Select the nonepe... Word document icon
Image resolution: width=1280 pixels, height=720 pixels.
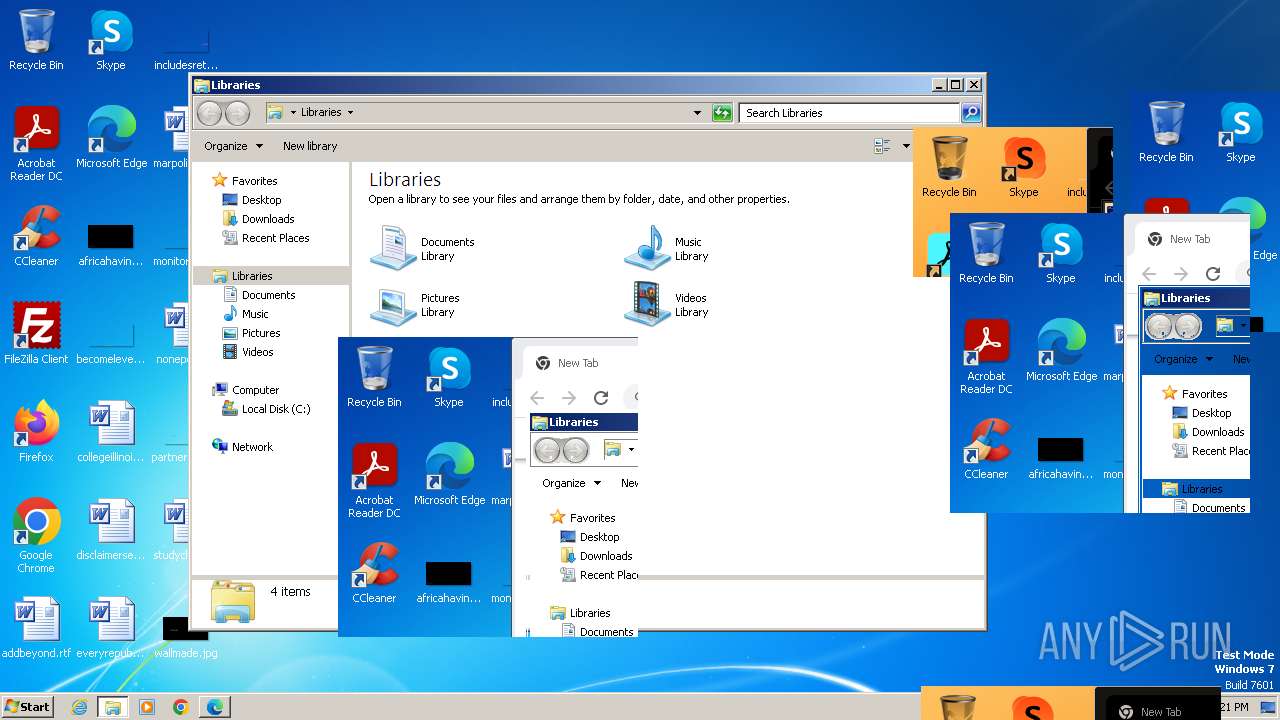tap(174, 333)
